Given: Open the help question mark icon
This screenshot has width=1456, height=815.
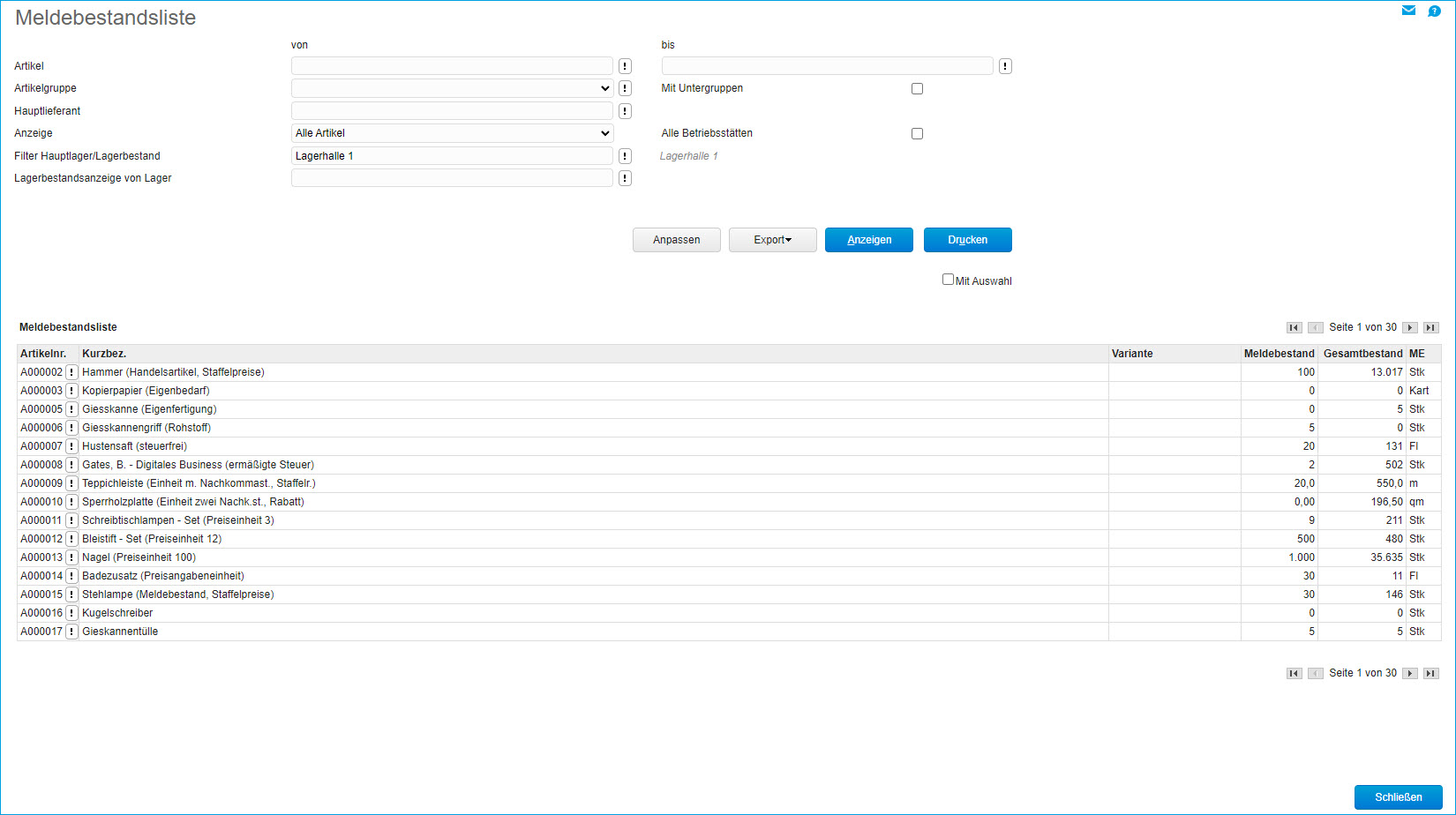Looking at the screenshot, I should pyautogui.click(x=1434, y=11).
